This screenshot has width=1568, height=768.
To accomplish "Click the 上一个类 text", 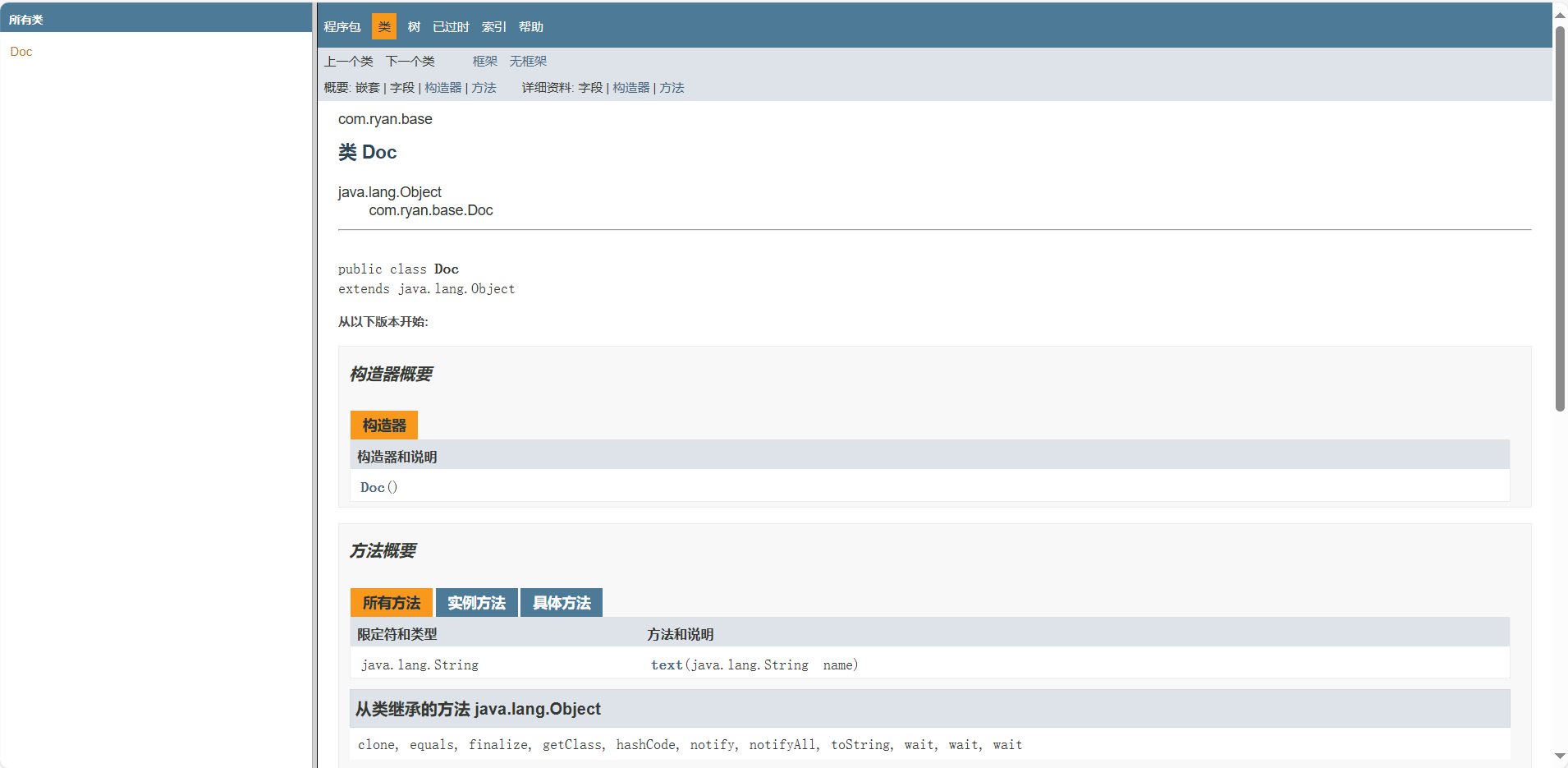I will 349,62.
